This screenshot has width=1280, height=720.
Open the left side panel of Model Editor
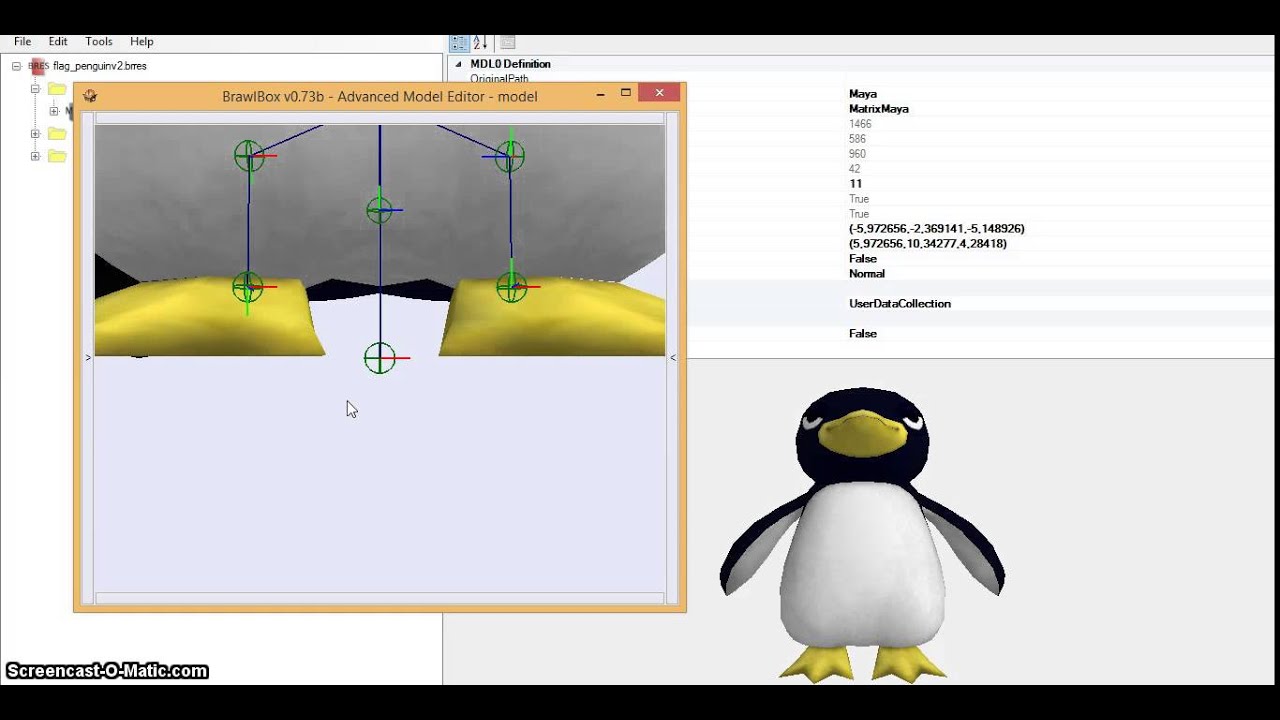88,357
